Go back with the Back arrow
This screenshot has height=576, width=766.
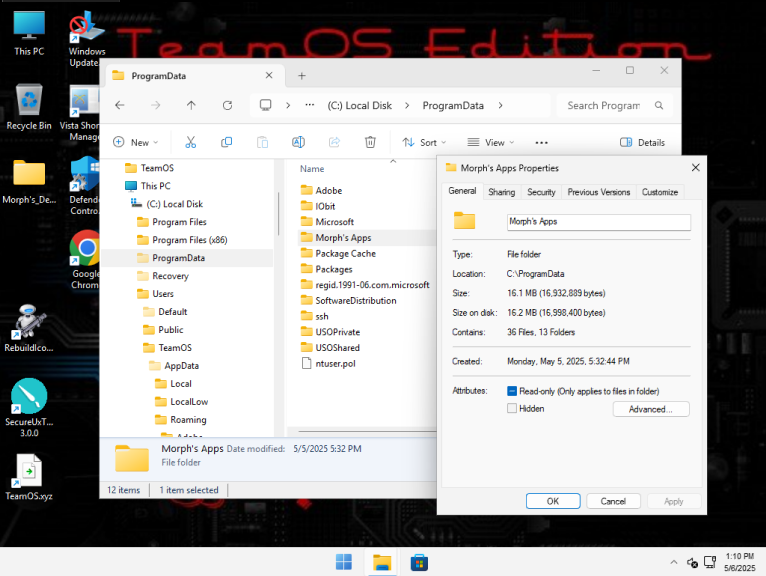pyautogui.click(x=120, y=105)
